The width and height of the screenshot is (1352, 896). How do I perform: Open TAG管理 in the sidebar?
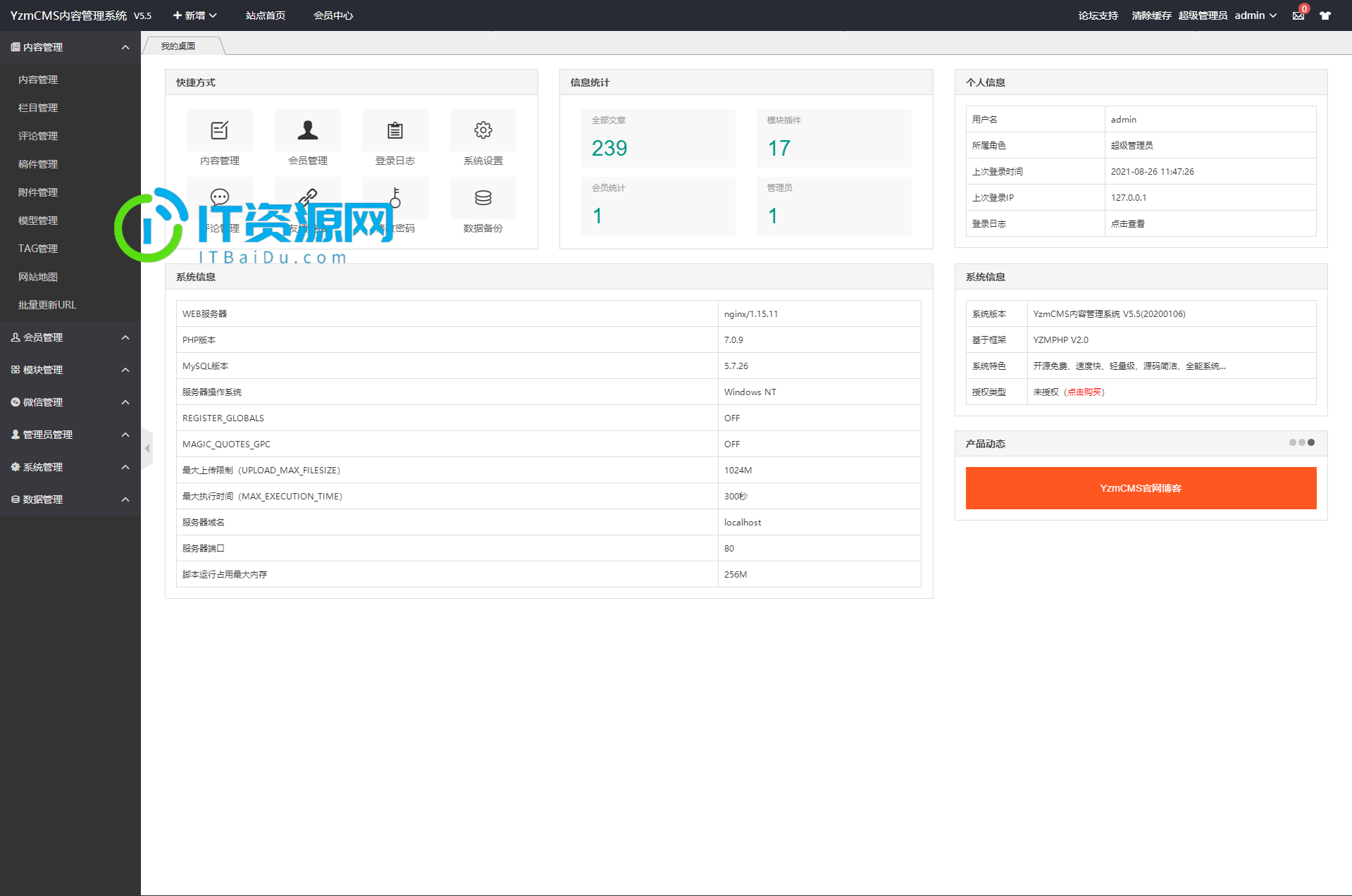click(x=38, y=249)
